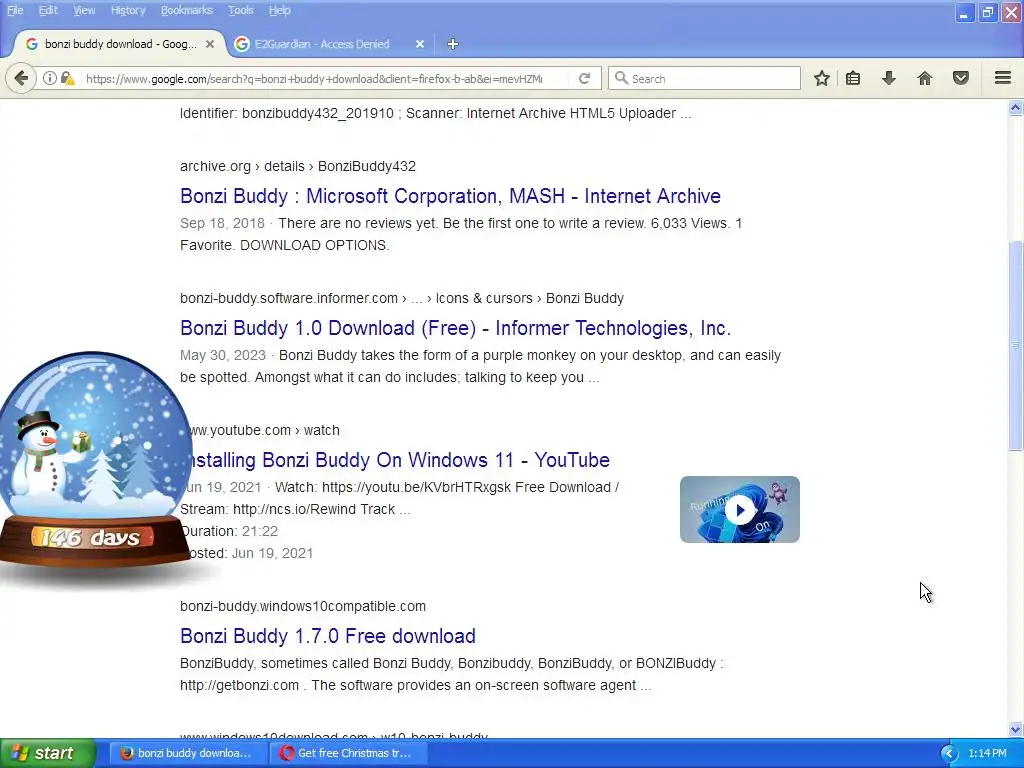Open Bonzi Buddy Internet Archive result
The width and height of the screenshot is (1024, 768).
click(450, 196)
